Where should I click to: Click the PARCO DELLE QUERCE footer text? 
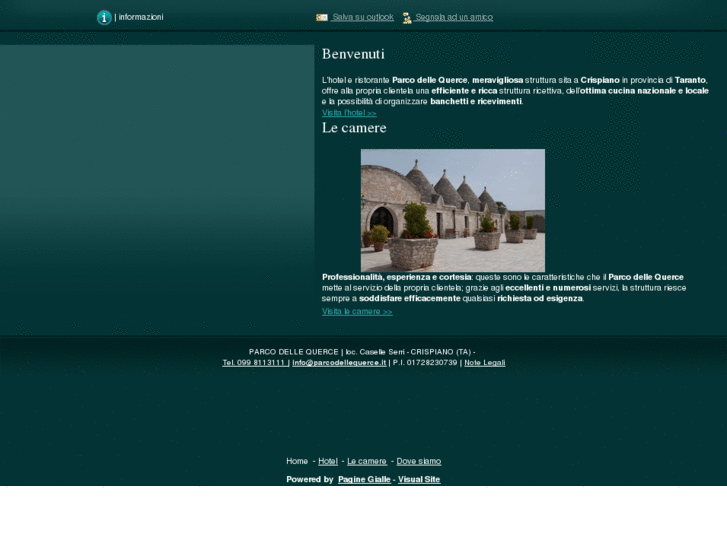293,352
